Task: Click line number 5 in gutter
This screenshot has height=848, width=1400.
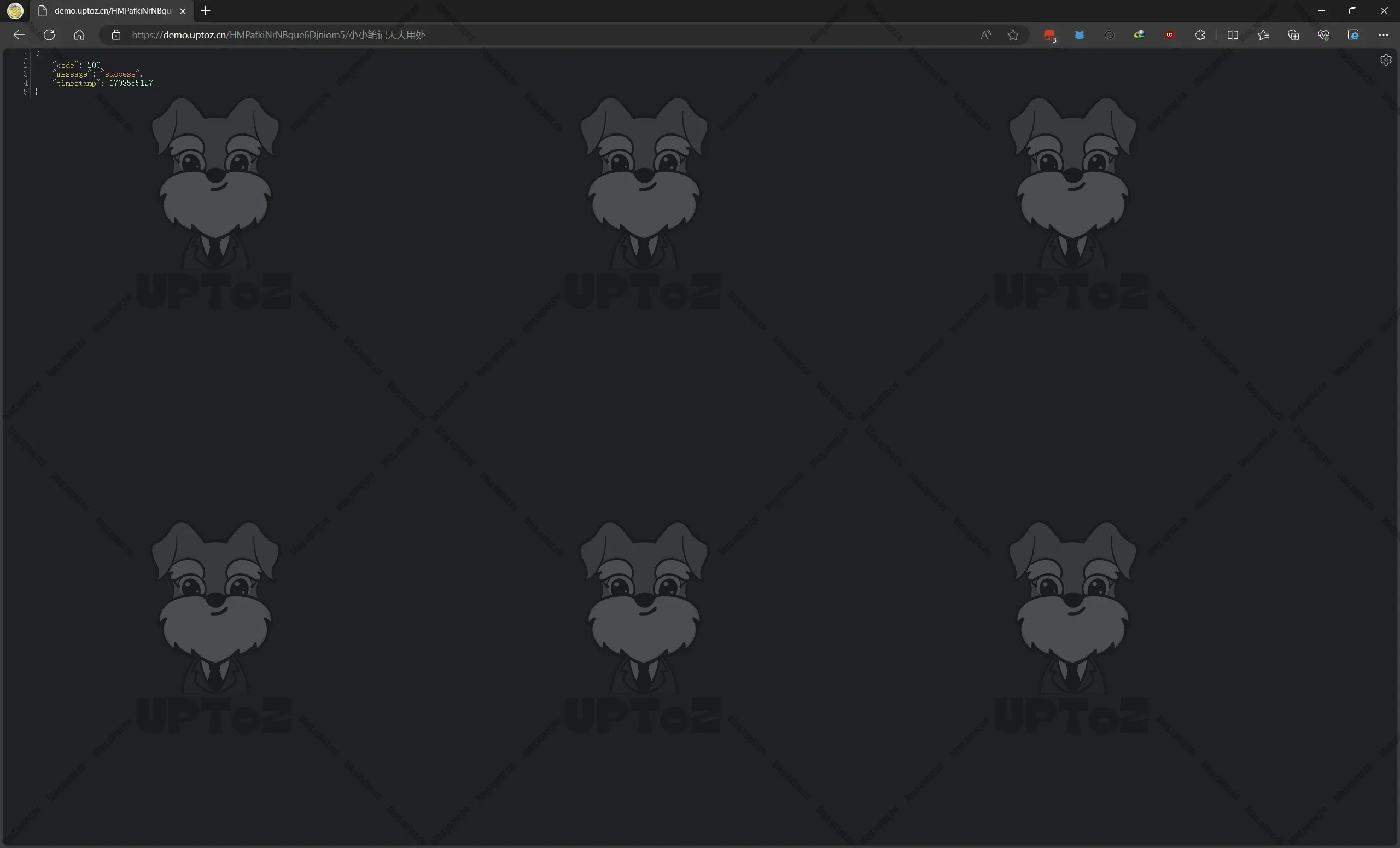Action: click(26, 91)
